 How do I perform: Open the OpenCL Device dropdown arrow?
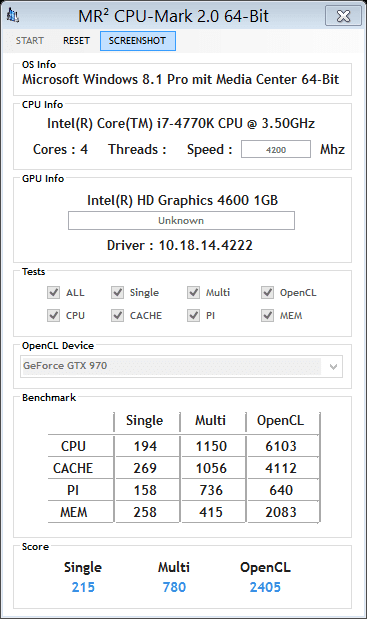[333, 366]
